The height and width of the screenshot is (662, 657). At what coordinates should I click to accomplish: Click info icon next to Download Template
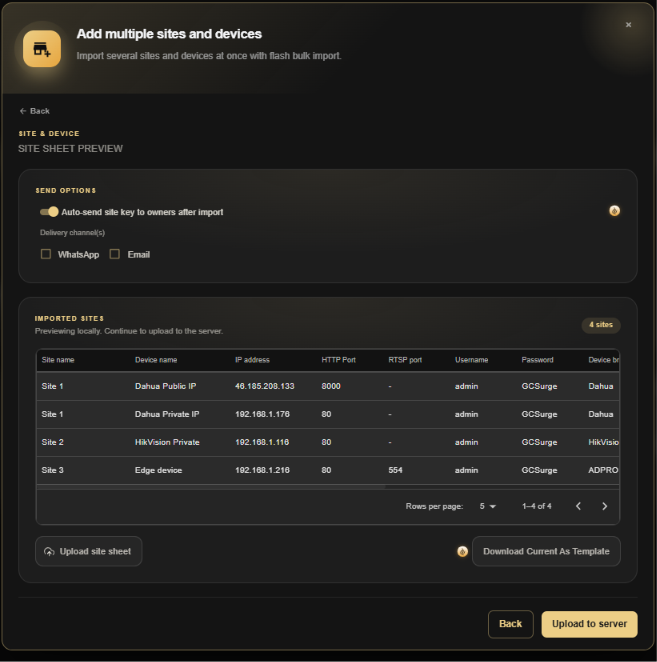click(462, 551)
